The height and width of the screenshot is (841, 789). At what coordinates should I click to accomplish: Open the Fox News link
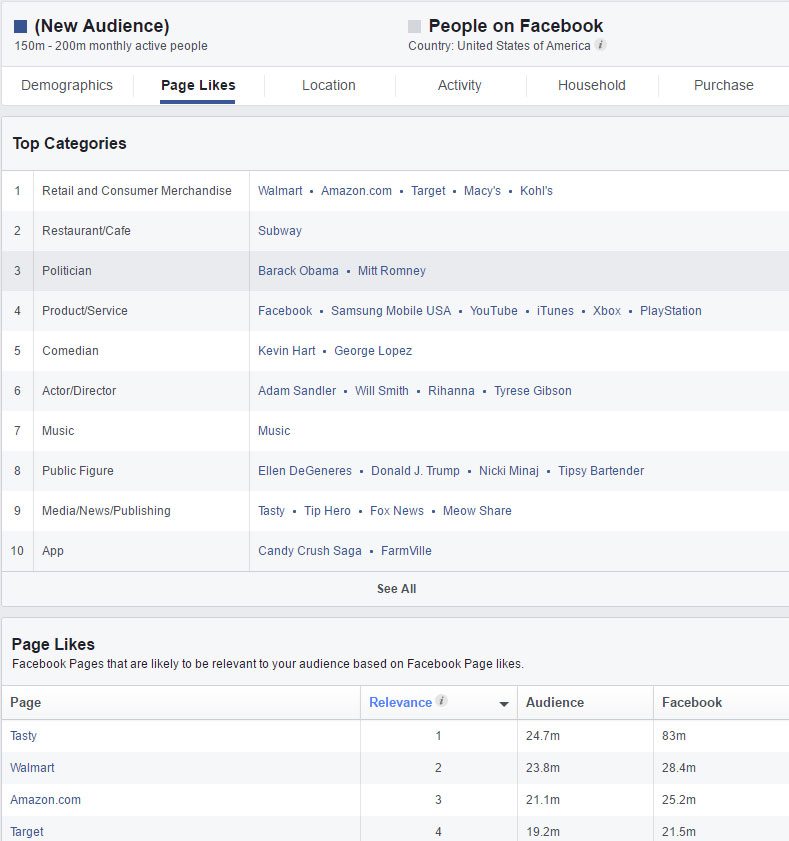[x=396, y=511]
